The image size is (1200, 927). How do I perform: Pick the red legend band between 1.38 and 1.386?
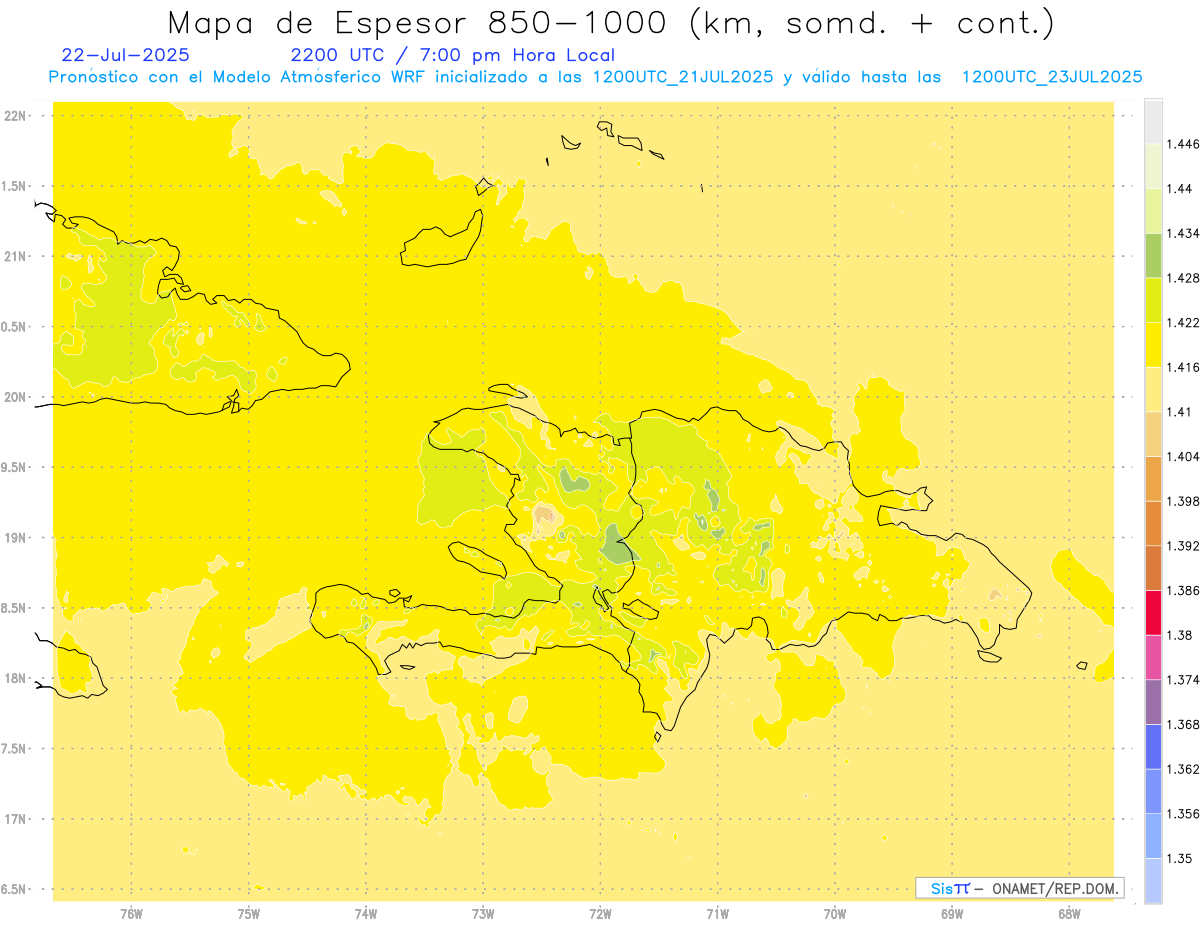1153,612
